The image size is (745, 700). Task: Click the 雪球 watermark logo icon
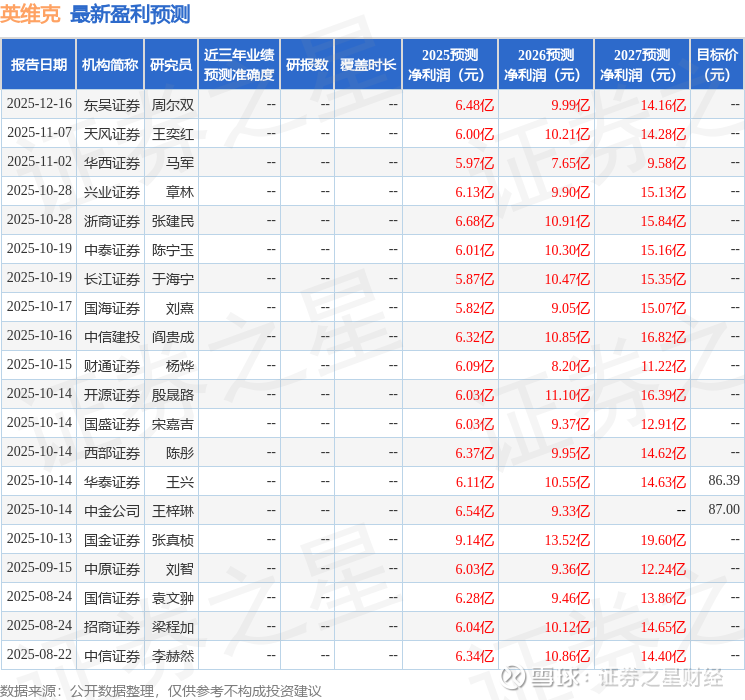point(512,676)
